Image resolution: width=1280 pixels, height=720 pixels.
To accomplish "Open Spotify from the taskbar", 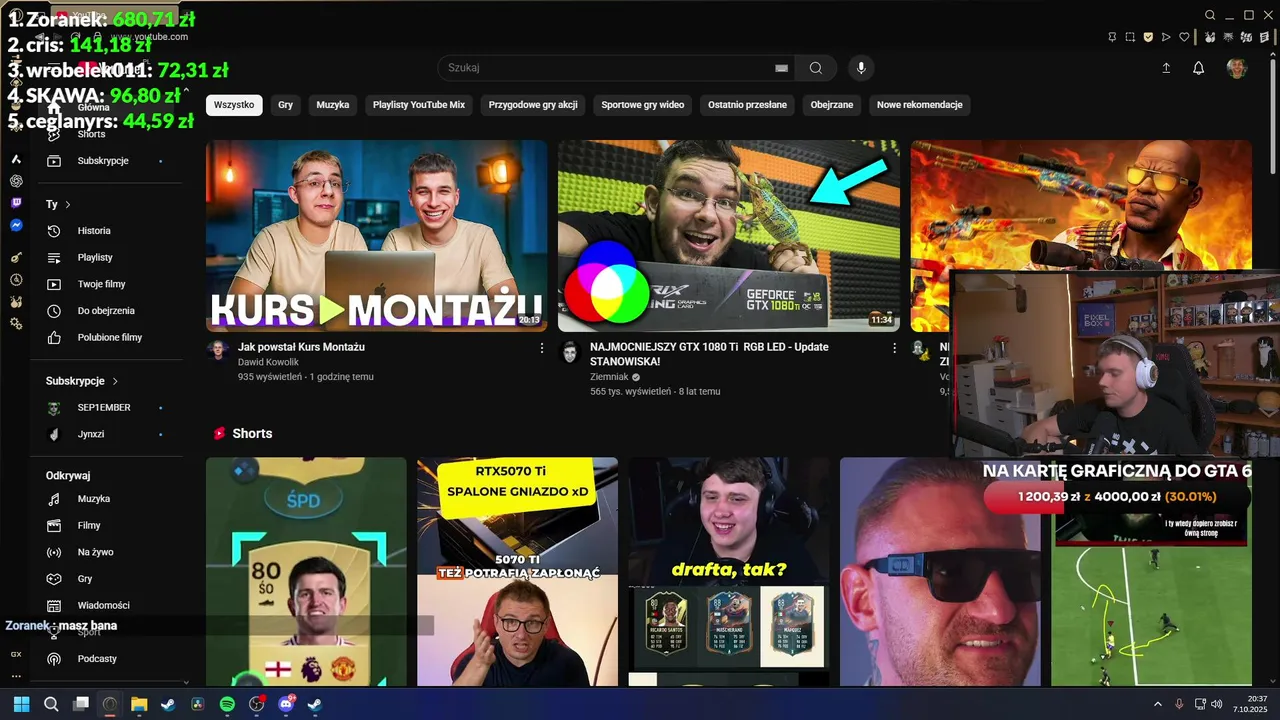I will [227, 704].
